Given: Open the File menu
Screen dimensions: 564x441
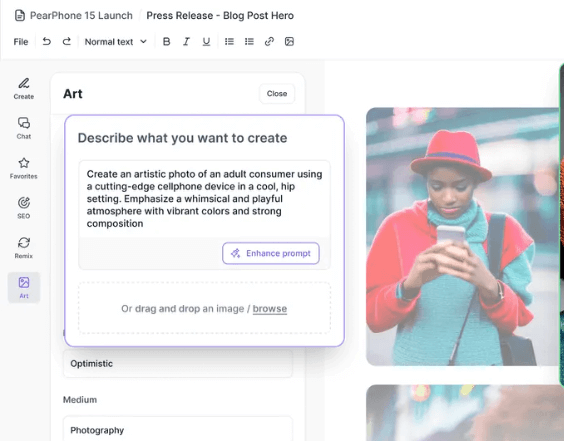Looking at the screenshot, I should 21,42.
